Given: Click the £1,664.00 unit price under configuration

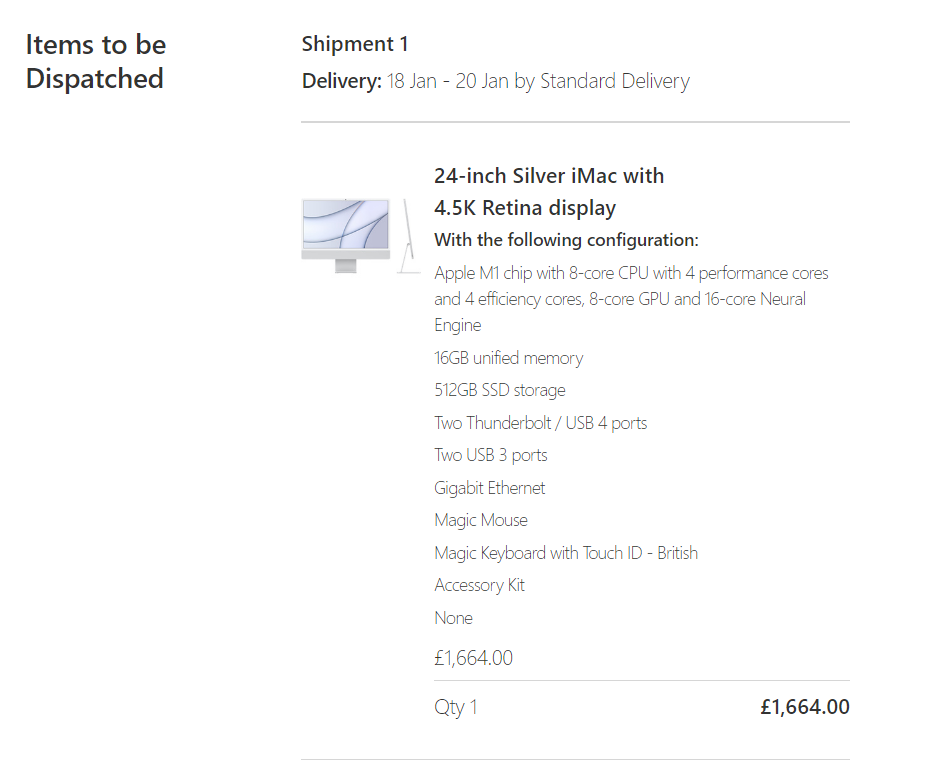Looking at the screenshot, I should pyautogui.click(x=473, y=658).
